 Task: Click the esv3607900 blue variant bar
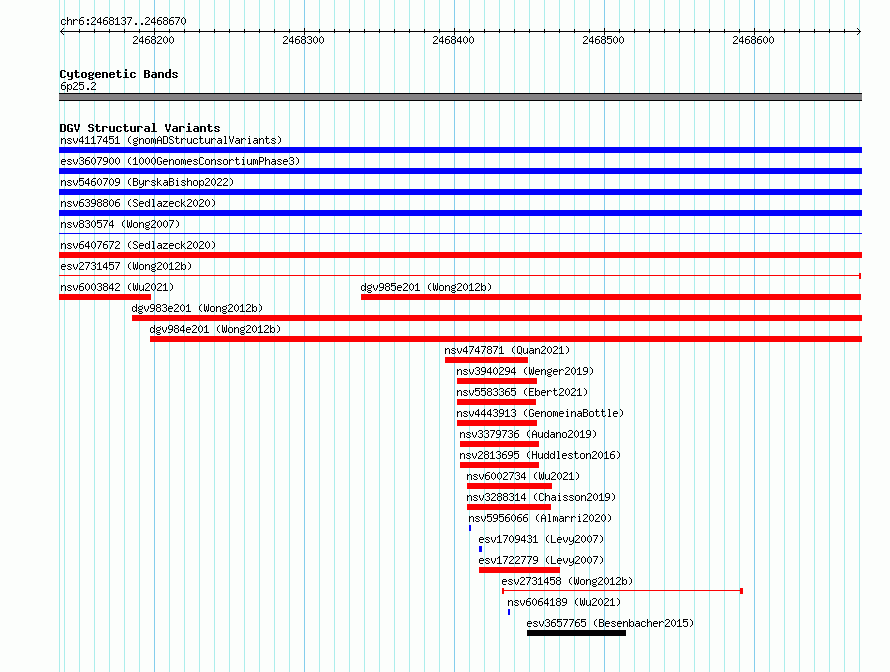pyautogui.click(x=460, y=171)
